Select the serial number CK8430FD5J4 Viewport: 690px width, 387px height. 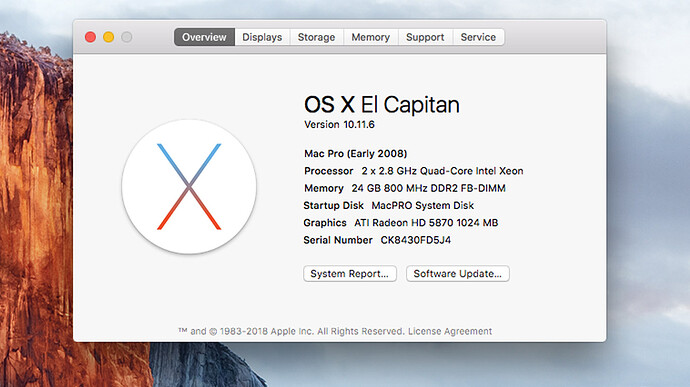416,240
